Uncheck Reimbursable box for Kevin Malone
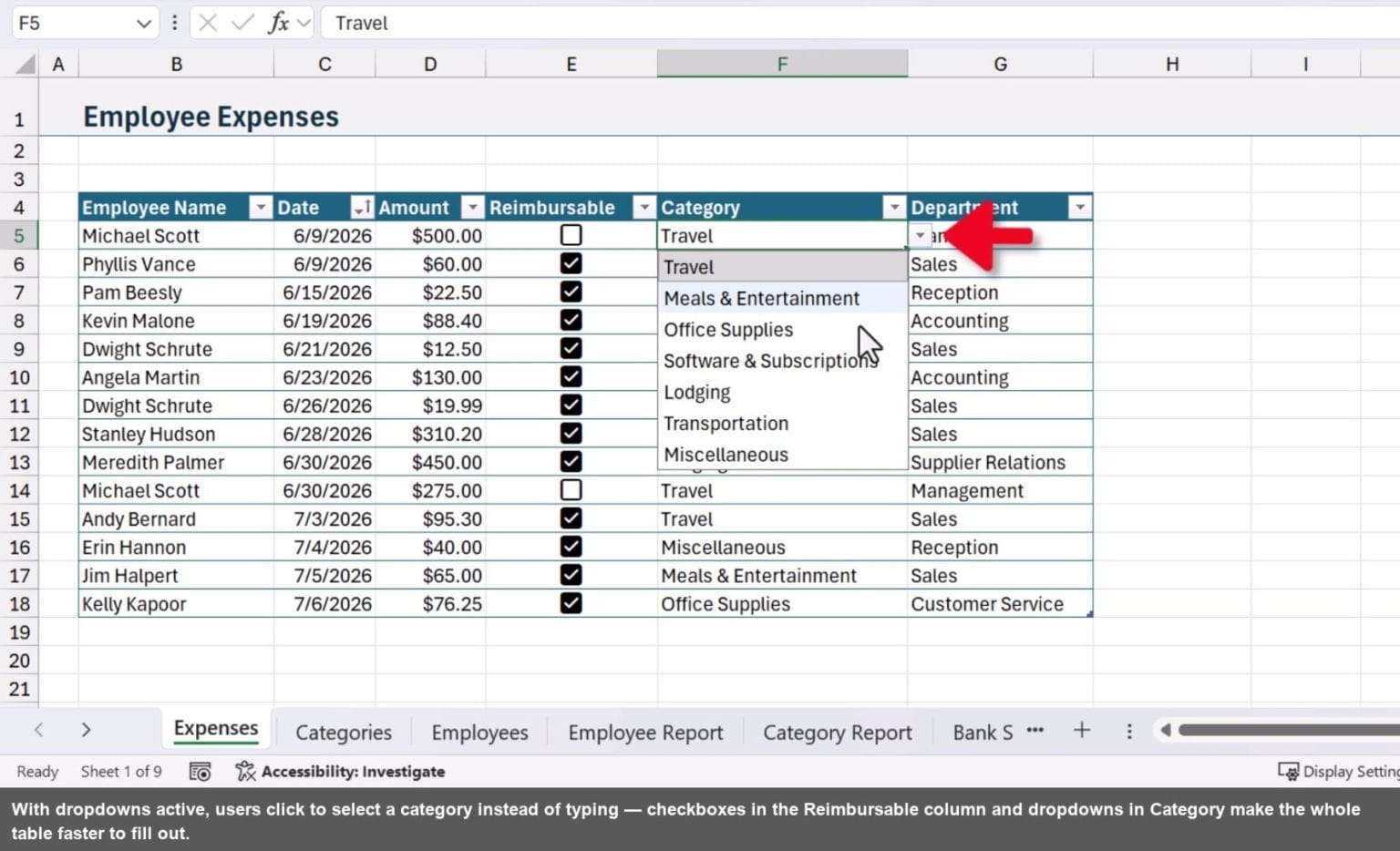Viewport: 1400px width, 851px height. click(571, 320)
